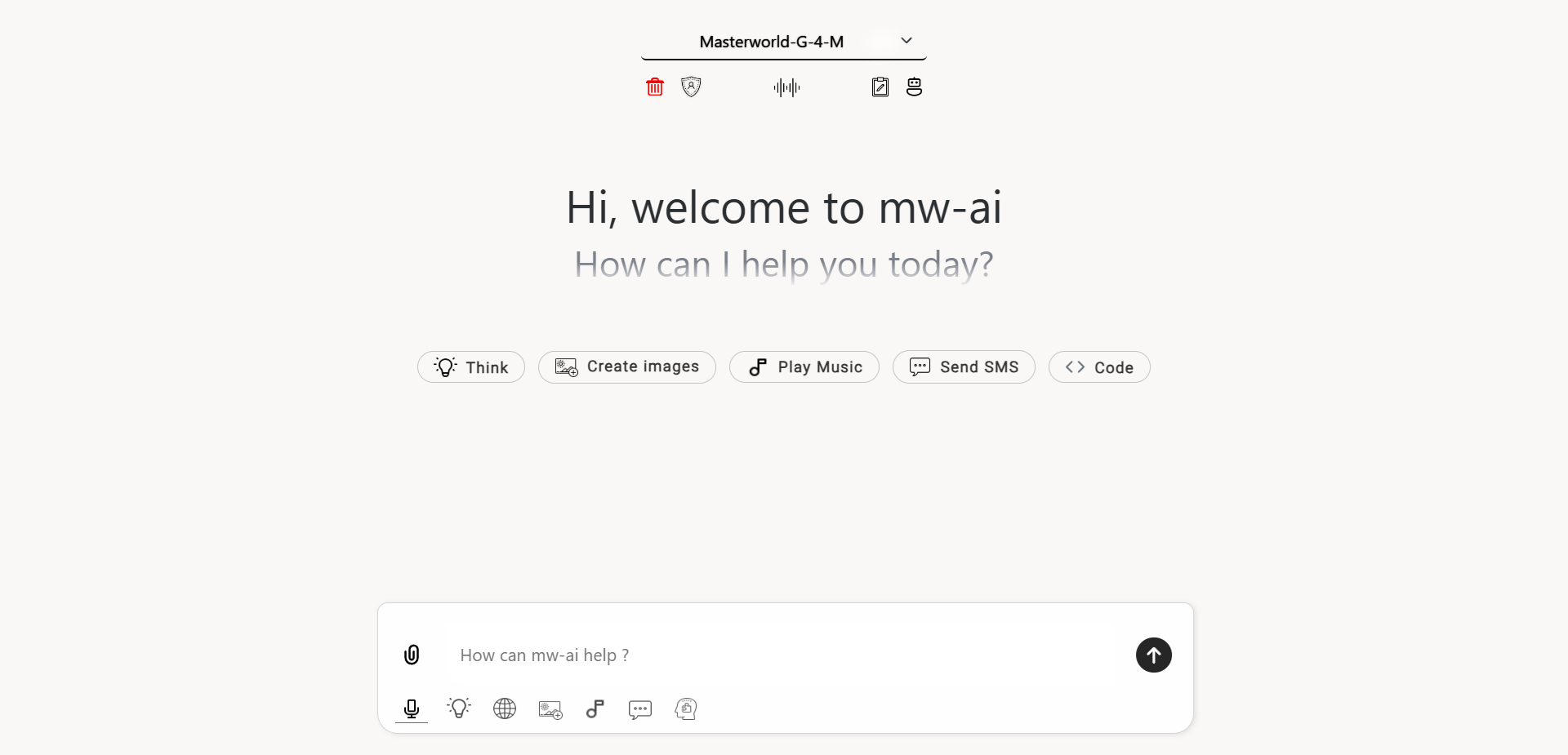
Task: Open the notes clipboard icon
Action: (x=880, y=87)
